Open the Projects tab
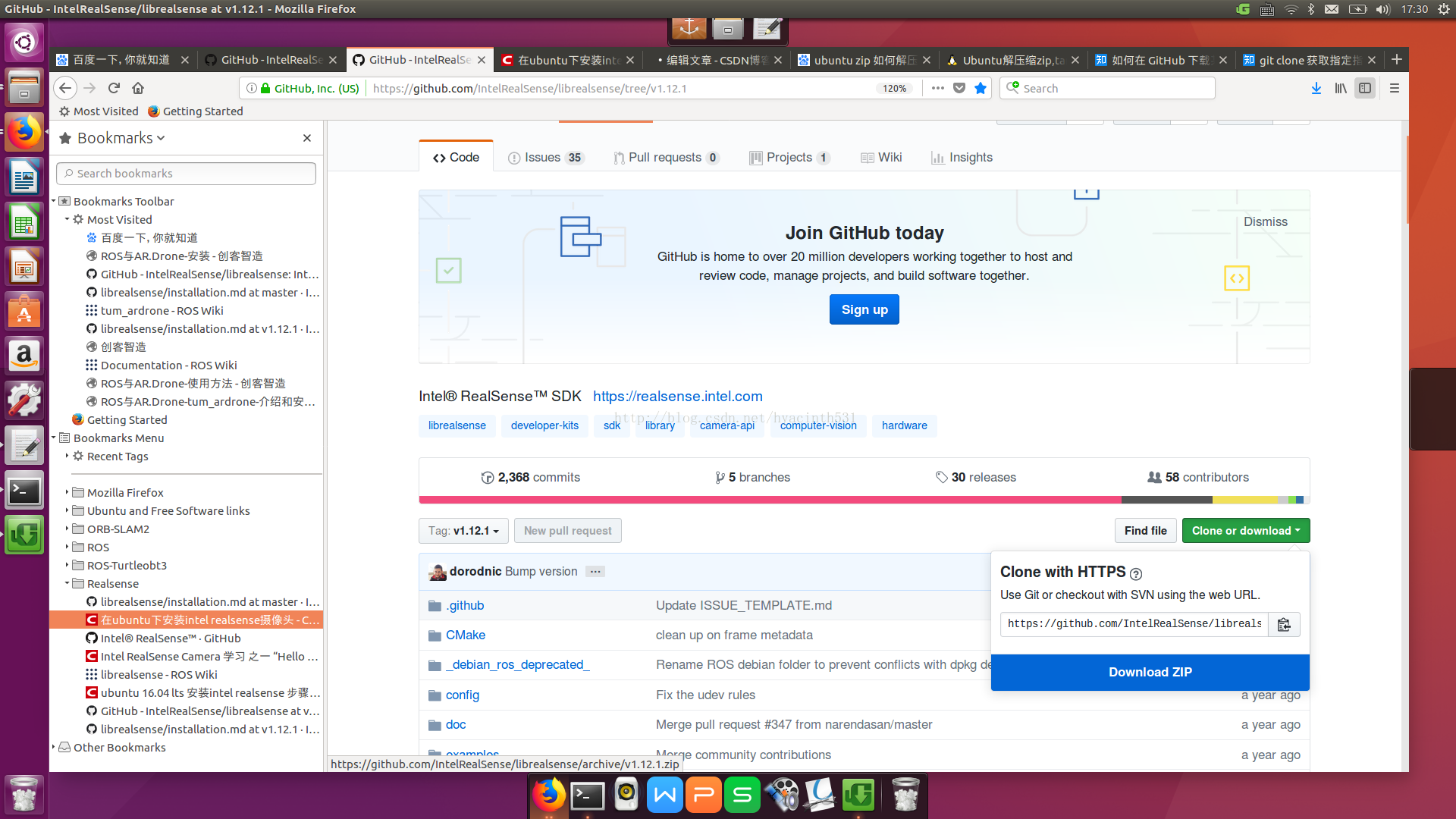This screenshot has width=1456, height=819. coord(789,158)
